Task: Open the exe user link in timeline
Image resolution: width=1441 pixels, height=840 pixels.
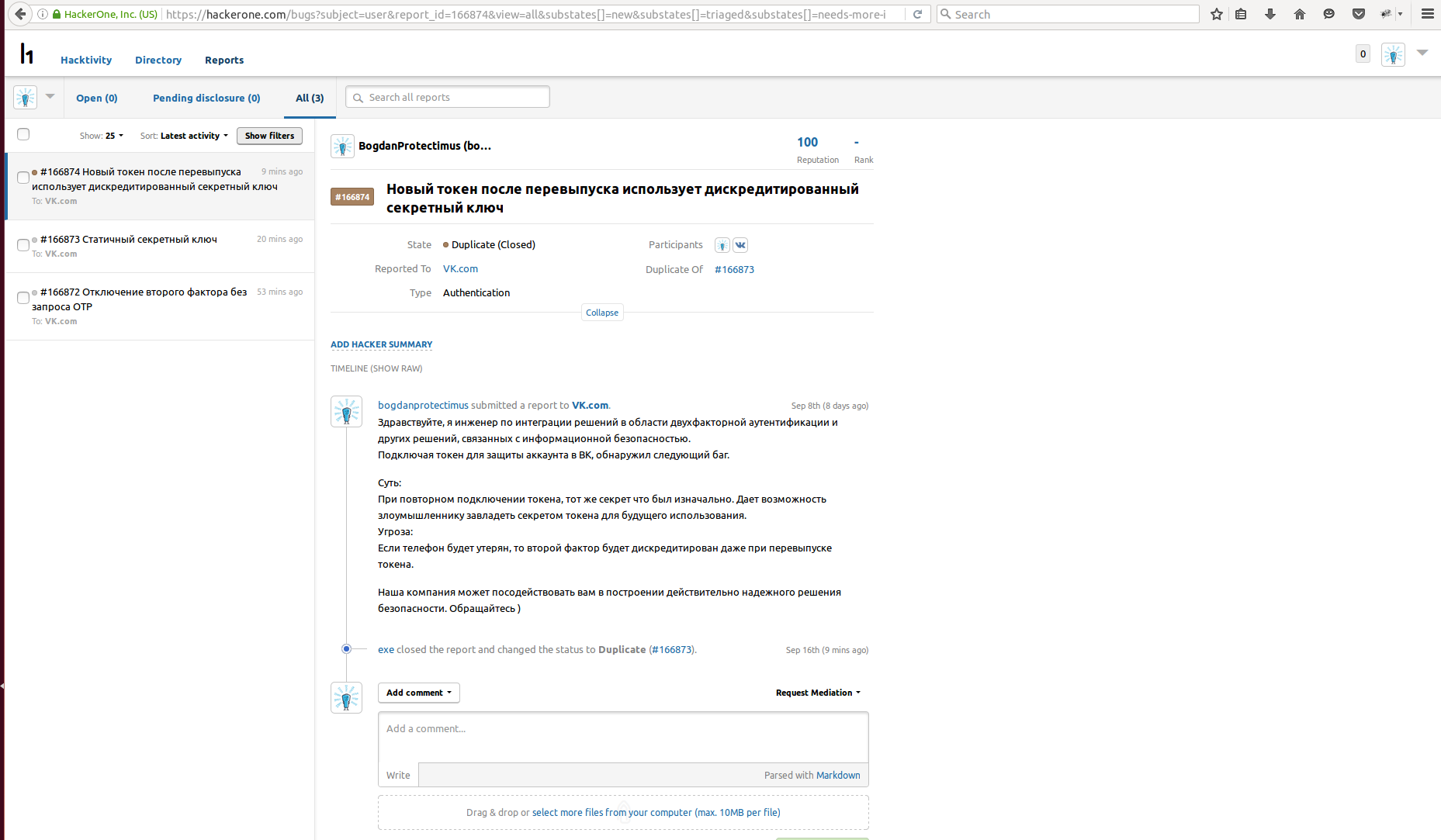Action: click(386, 649)
